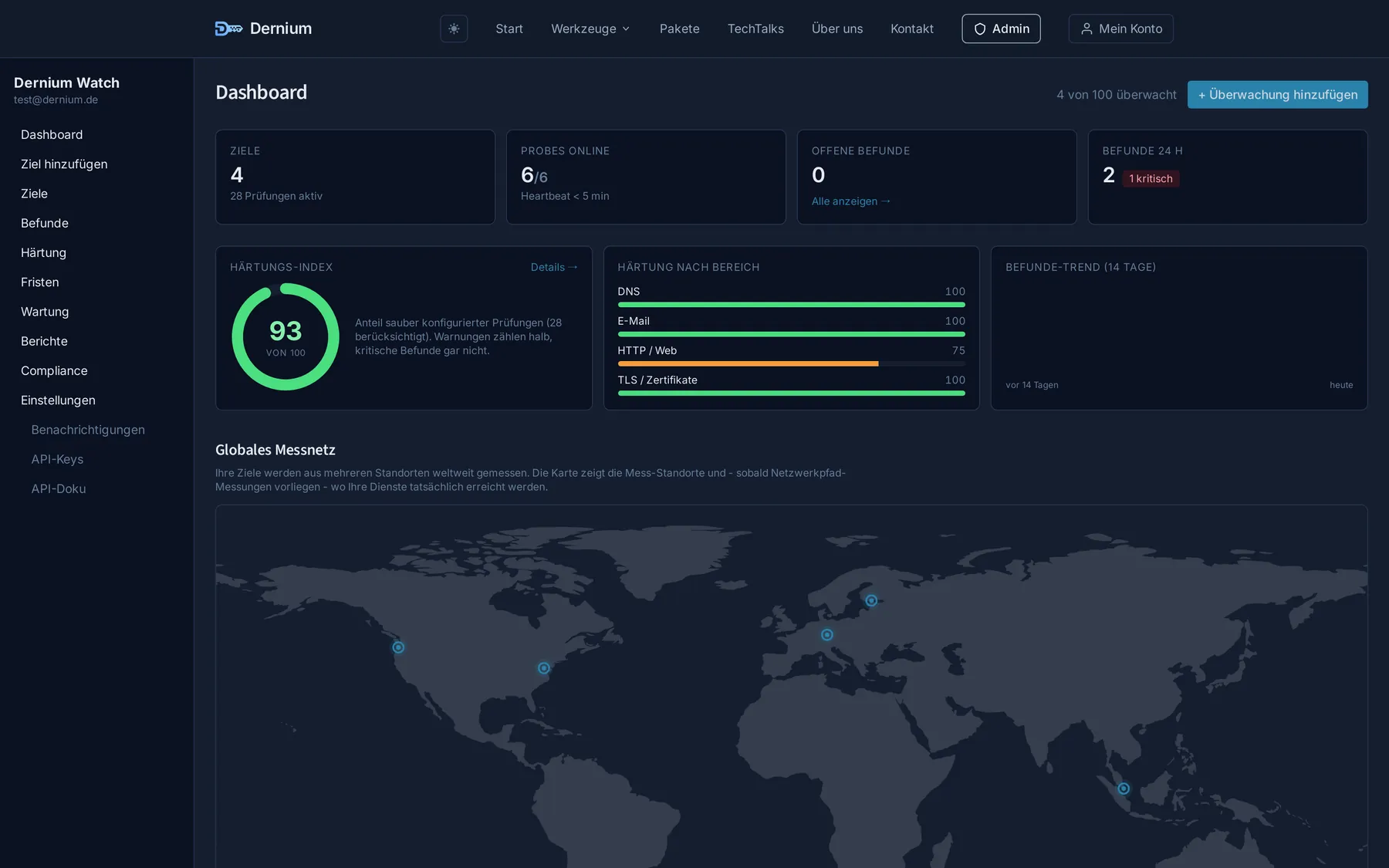
Task: Click the TLS / Zertifikate progress bar
Action: (791, 393)
